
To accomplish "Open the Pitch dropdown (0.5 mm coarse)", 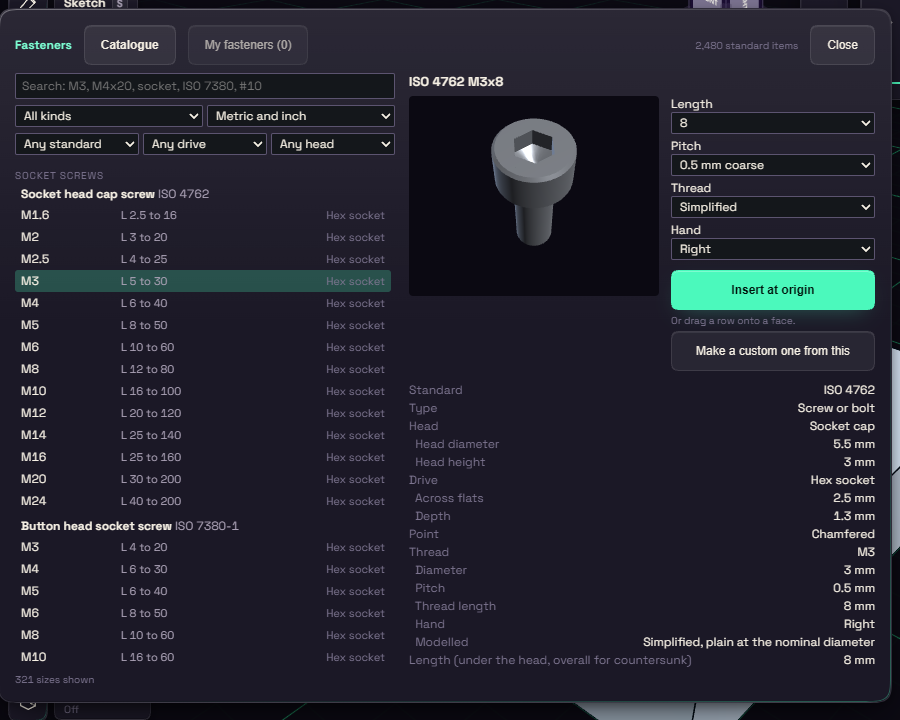I will [x=773, y=165].
